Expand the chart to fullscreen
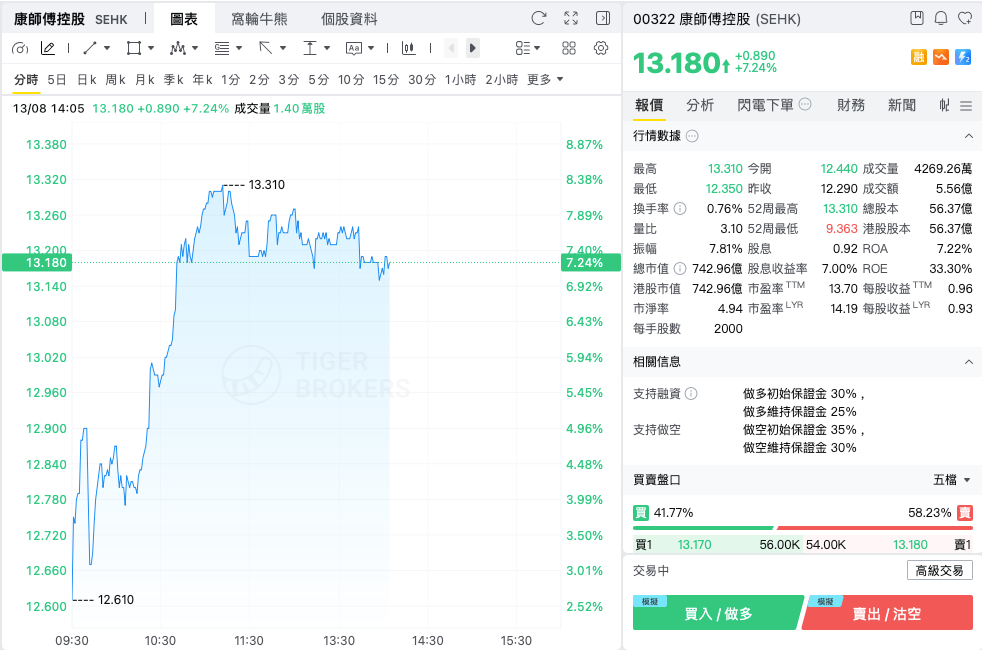Screen dimensions: 982x650 click(x=571, y=18)
